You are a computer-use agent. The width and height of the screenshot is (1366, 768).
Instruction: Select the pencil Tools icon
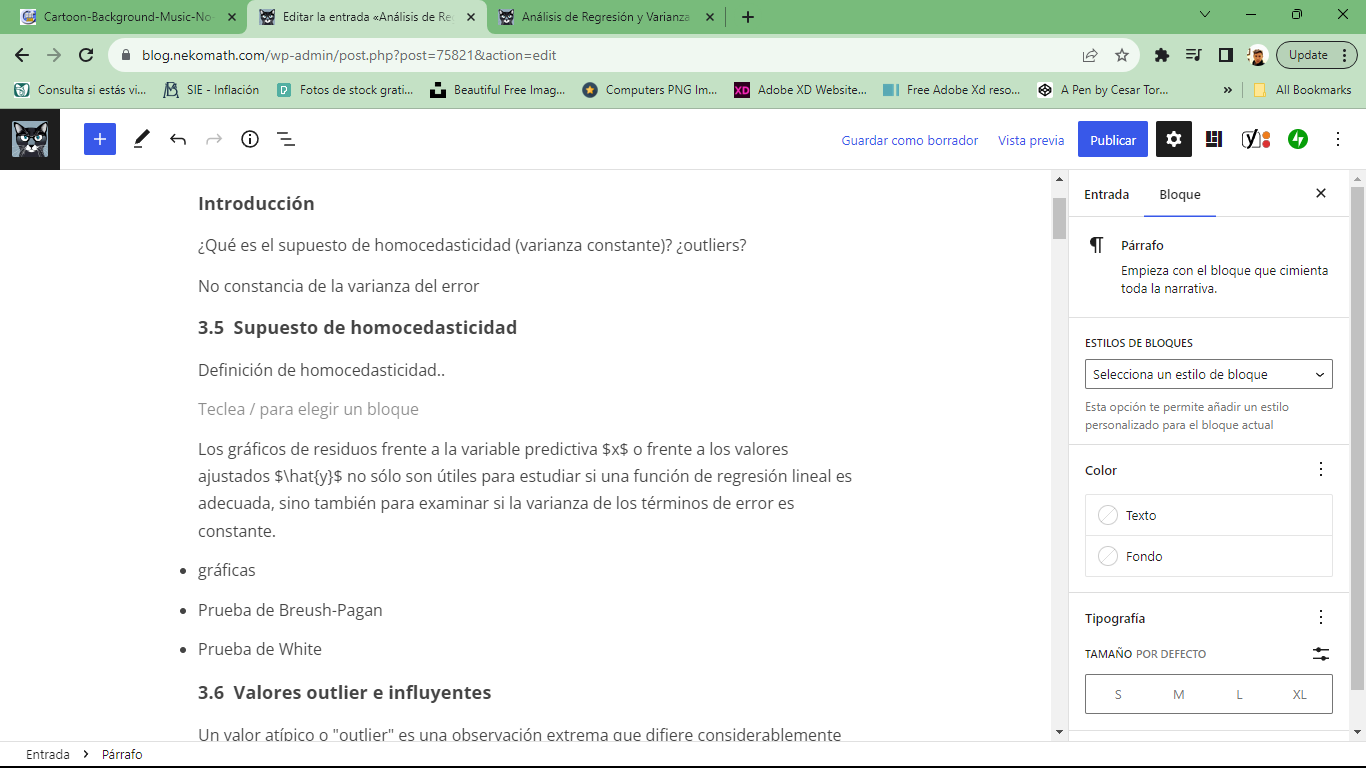point(141,140)
